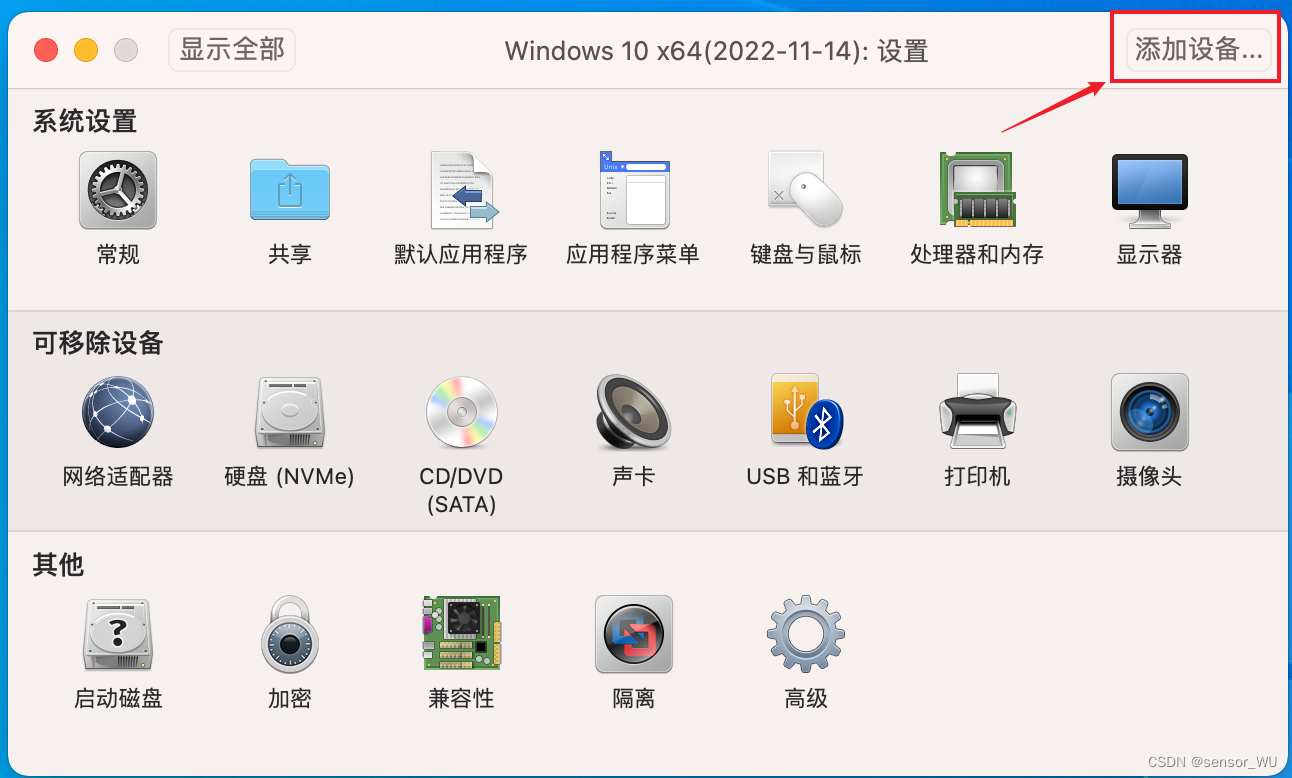Open the 显示器 display icon

[x=1149, y=191]
